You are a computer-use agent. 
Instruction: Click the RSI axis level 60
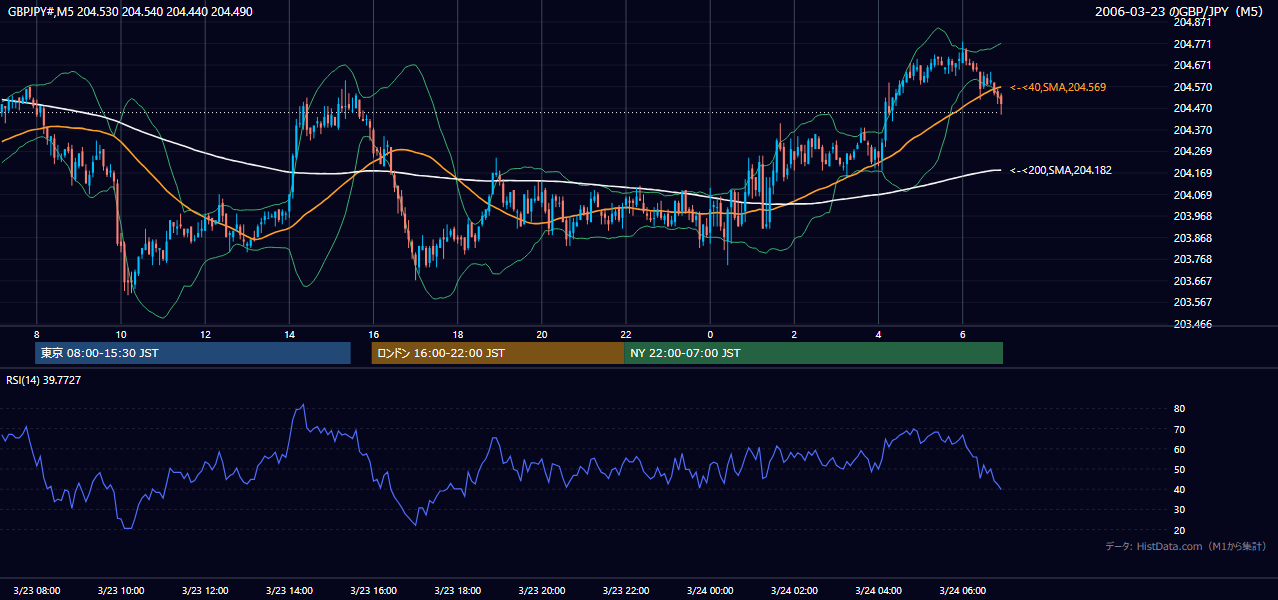(x=1179, y=449)
